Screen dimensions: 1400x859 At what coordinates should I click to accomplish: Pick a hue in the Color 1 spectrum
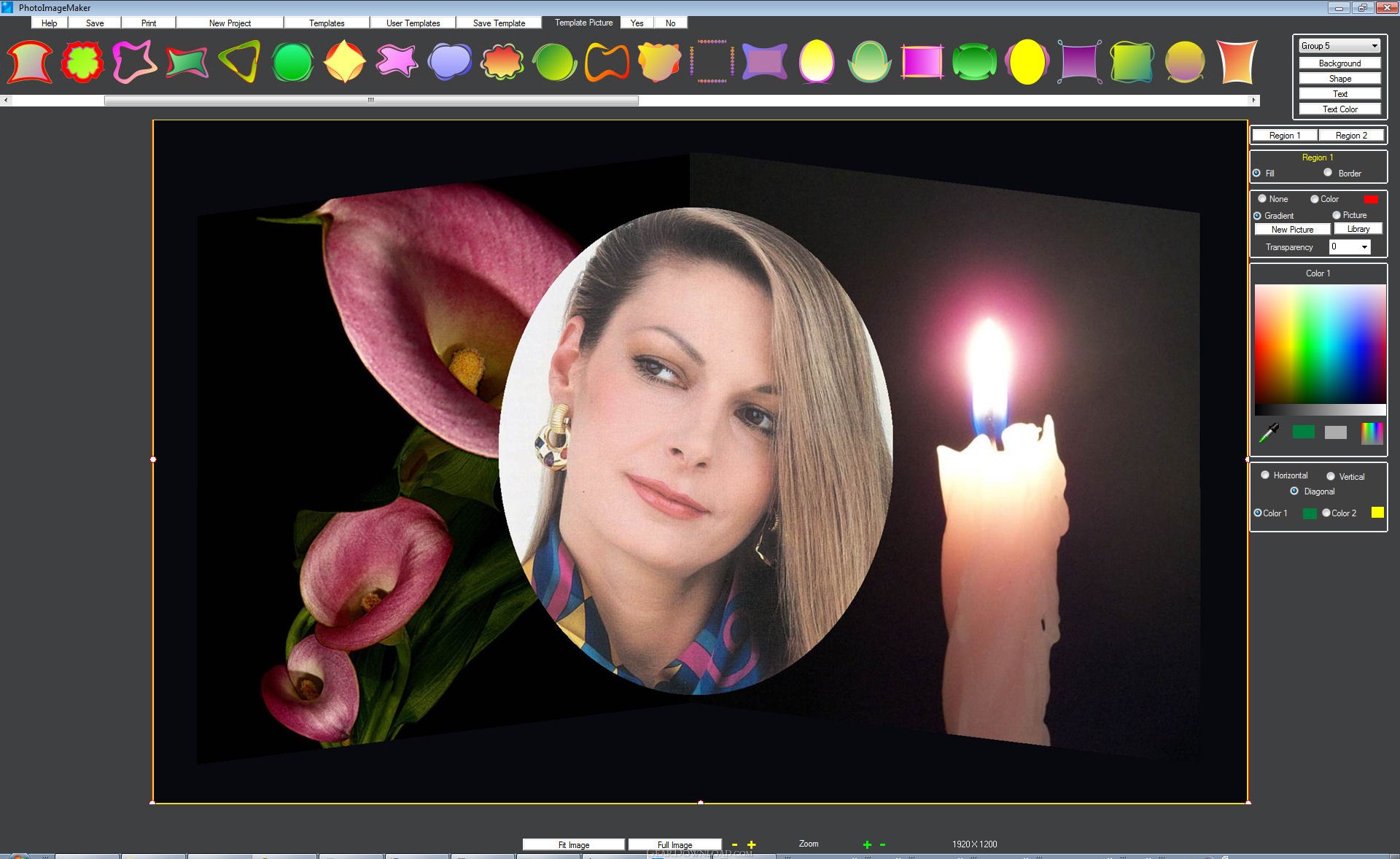pyautogui.click(x=1320, y=344)
